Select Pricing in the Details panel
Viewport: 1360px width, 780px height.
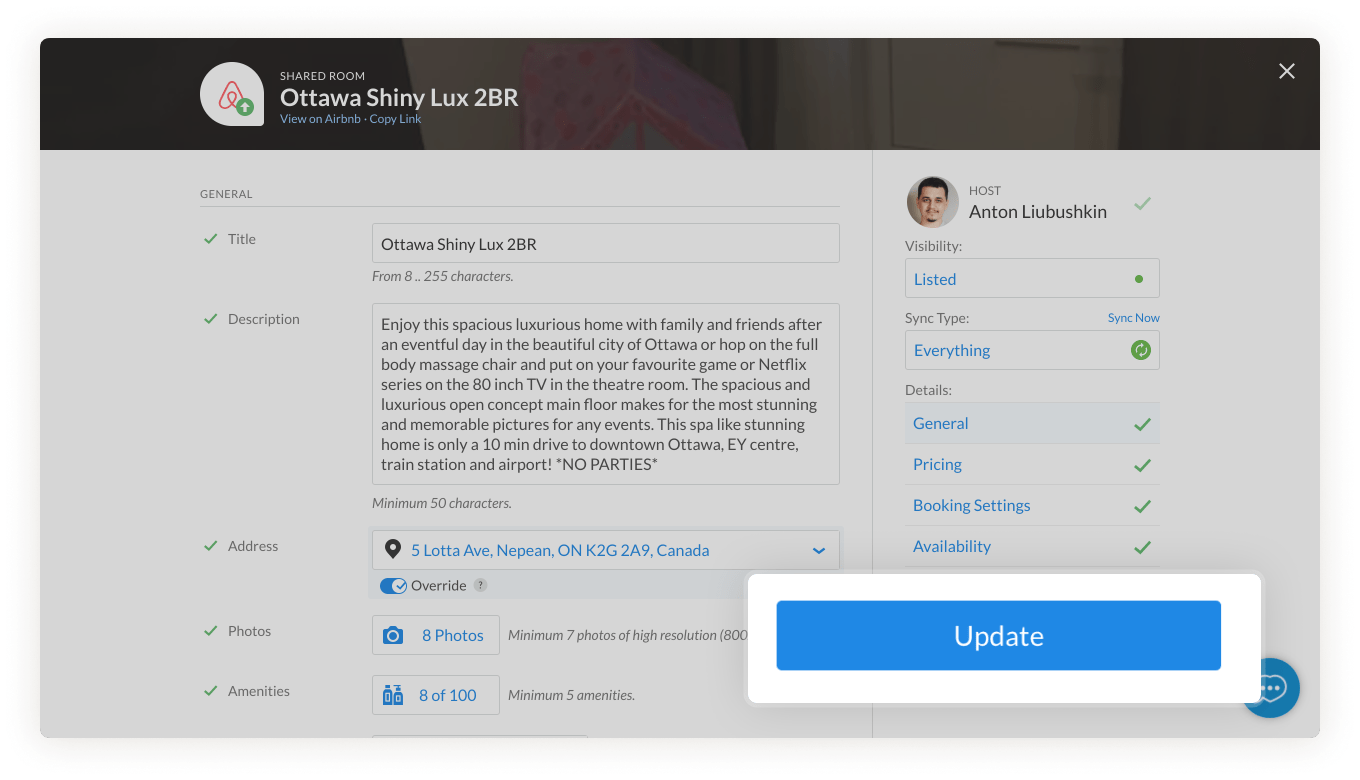click(937, 464)
